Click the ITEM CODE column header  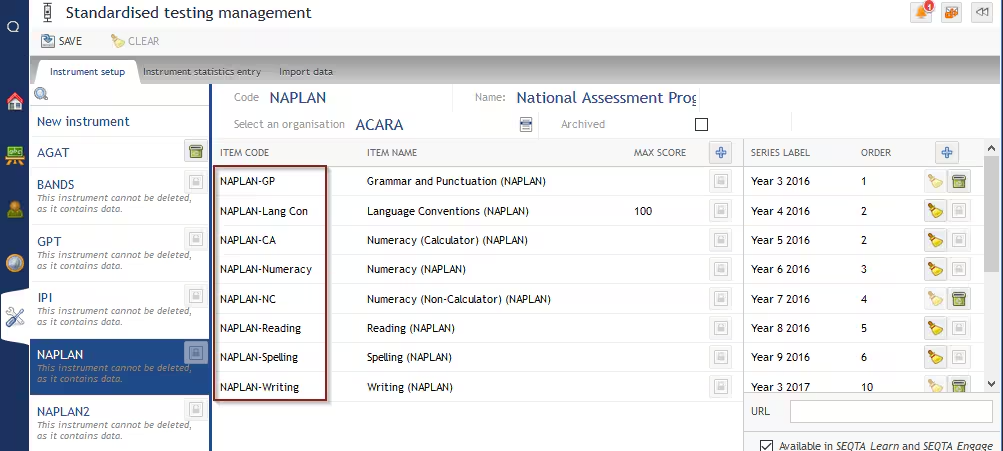tap(244, 153)
